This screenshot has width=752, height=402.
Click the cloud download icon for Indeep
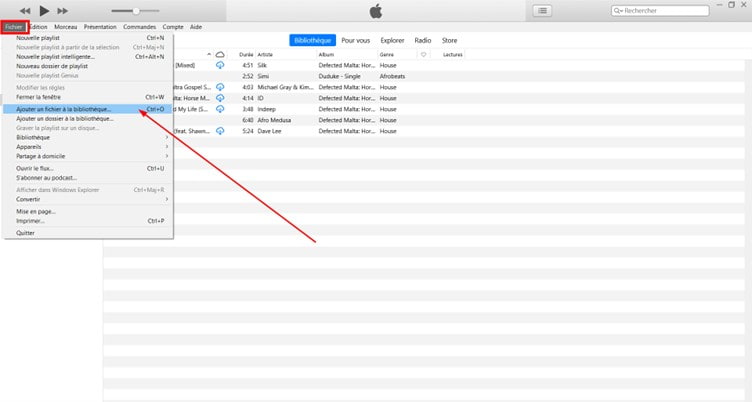tap(220, 109)
